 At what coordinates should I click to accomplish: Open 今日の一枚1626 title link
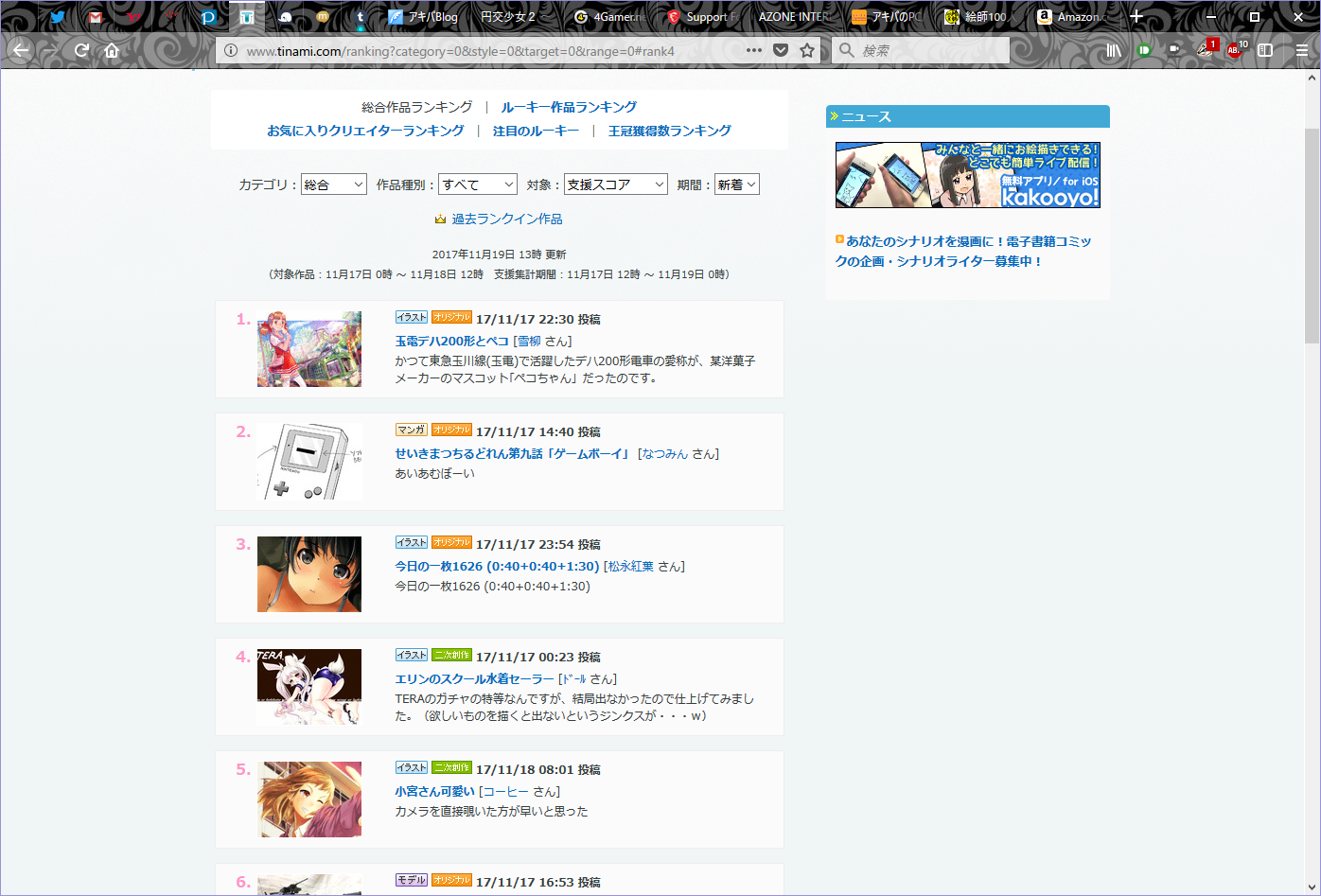click(497, 566)
